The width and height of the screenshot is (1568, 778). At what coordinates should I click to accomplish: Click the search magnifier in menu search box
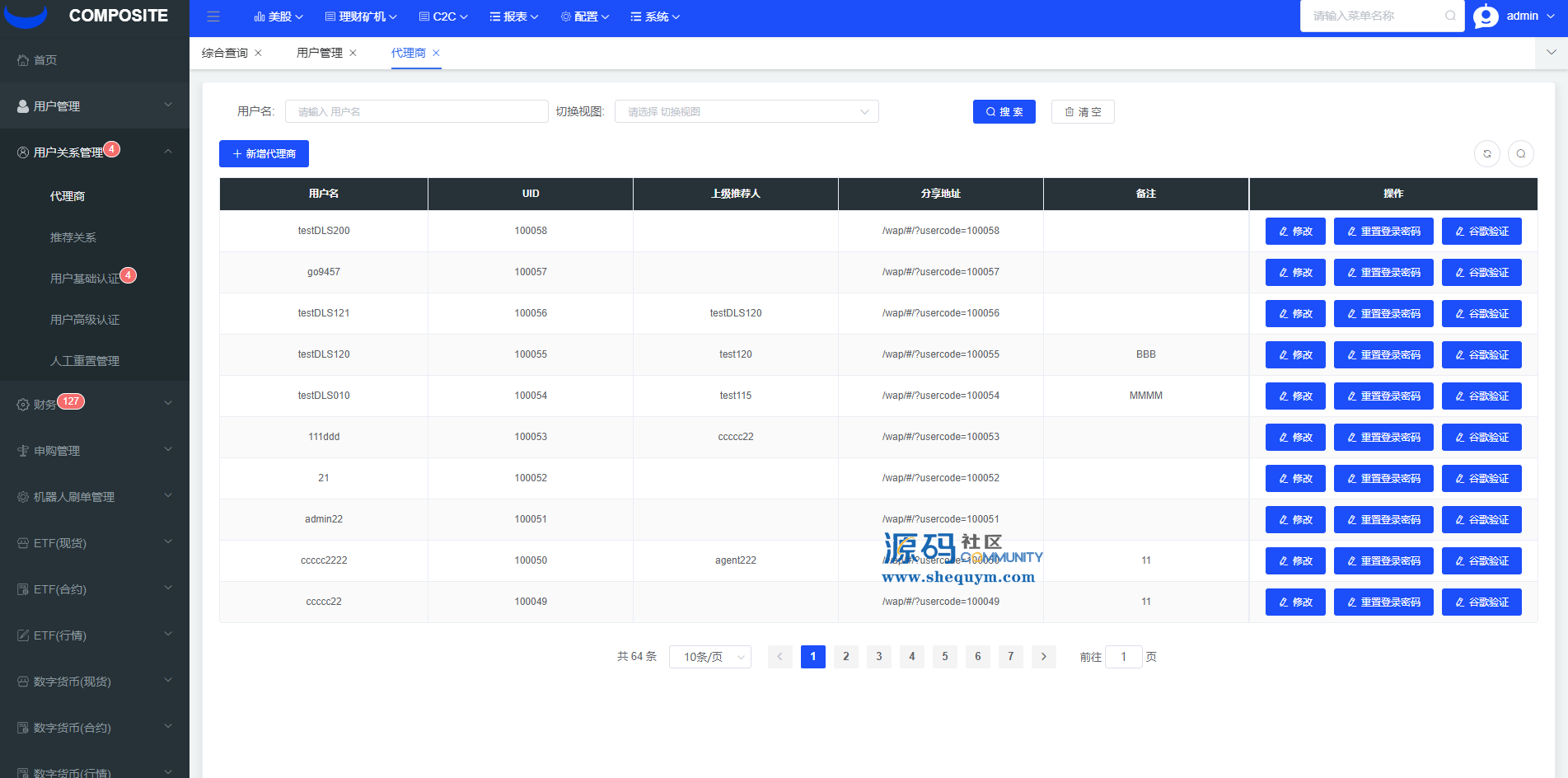coord(1450,16)
